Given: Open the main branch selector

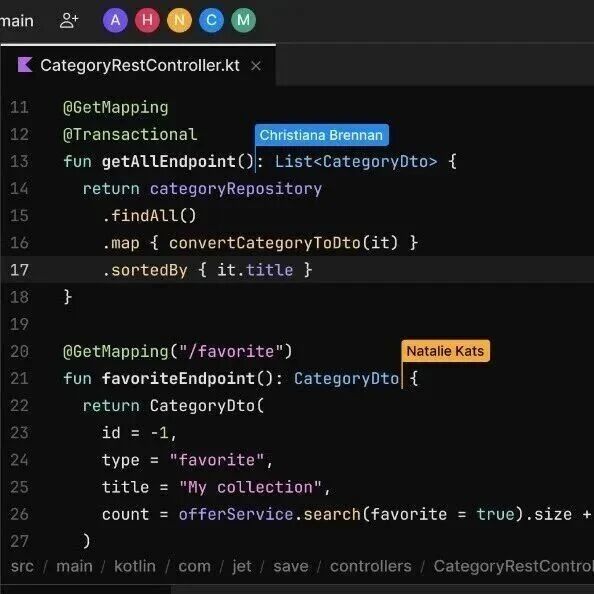Looking at the screenshot, I should [17, 21].
